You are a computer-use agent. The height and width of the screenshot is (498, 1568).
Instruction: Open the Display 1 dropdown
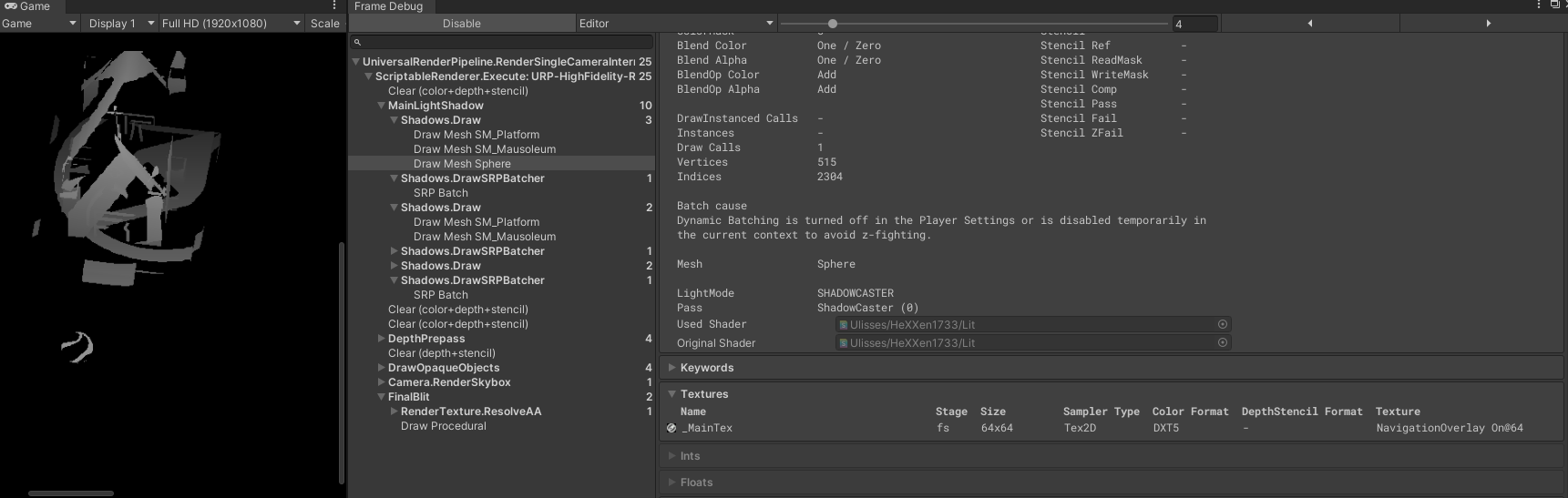click(x=120, y=24)
